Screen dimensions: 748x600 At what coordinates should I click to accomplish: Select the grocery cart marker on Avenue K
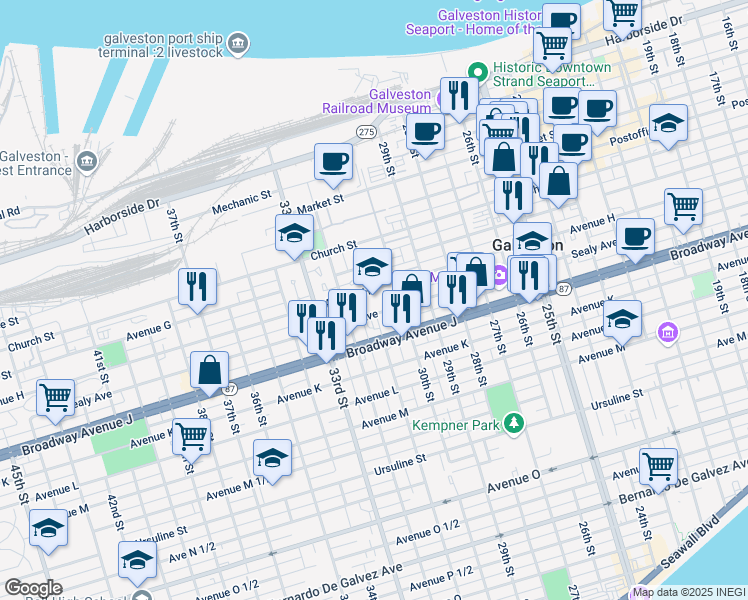191,441
